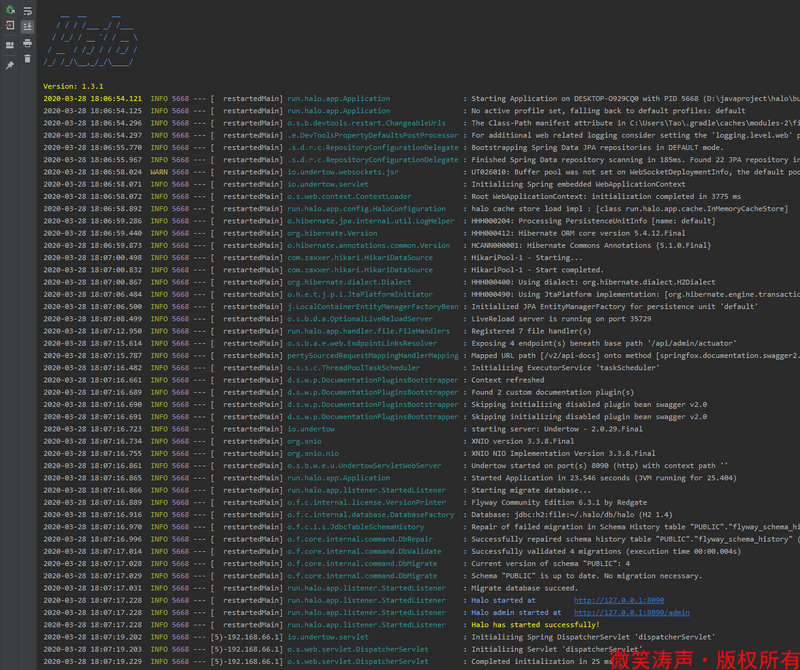Click the WARN level log entry

[x=159, y=172]
